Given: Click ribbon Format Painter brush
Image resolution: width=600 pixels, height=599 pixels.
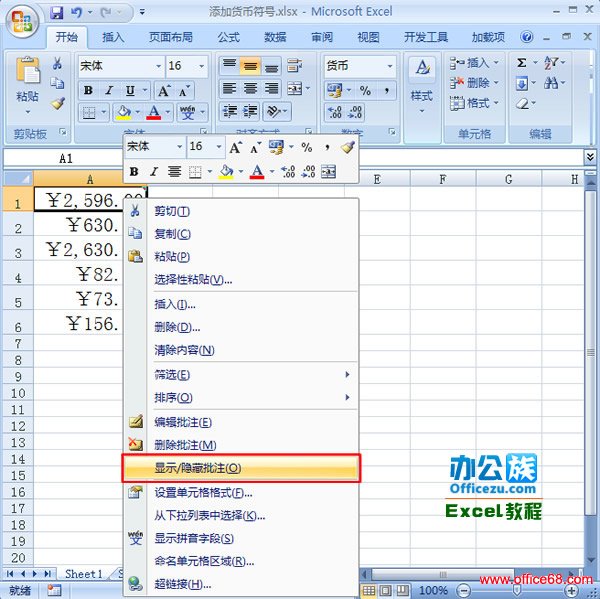Looking at the screenshot, I should (58, 103).
